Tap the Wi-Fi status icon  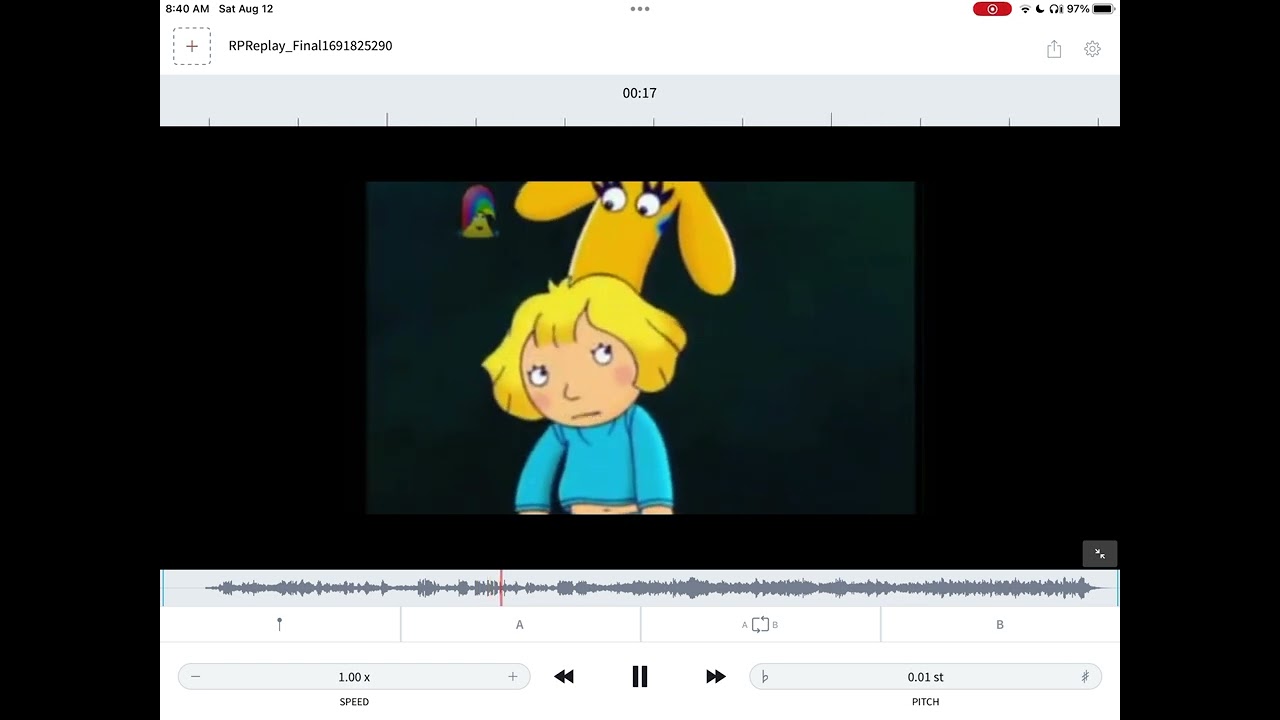coord(1025,9)
